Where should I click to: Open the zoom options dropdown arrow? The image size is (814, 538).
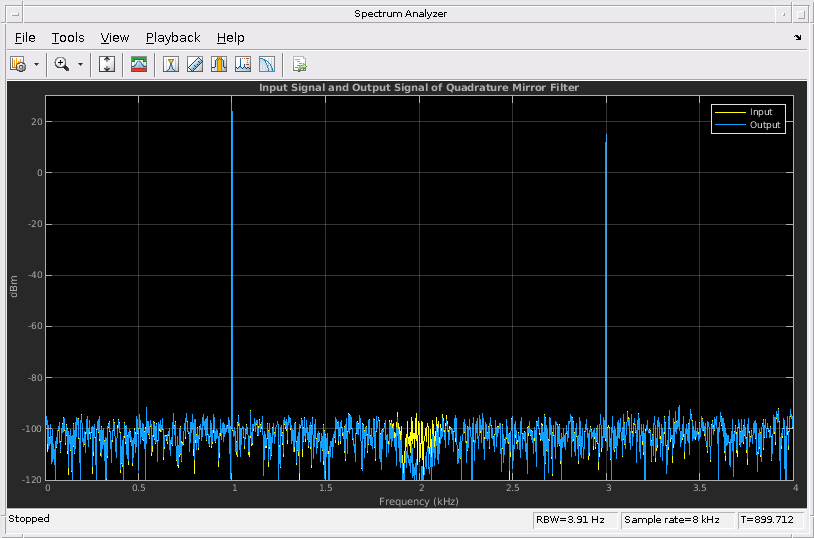pyautogui.click(x=80, y=64)
